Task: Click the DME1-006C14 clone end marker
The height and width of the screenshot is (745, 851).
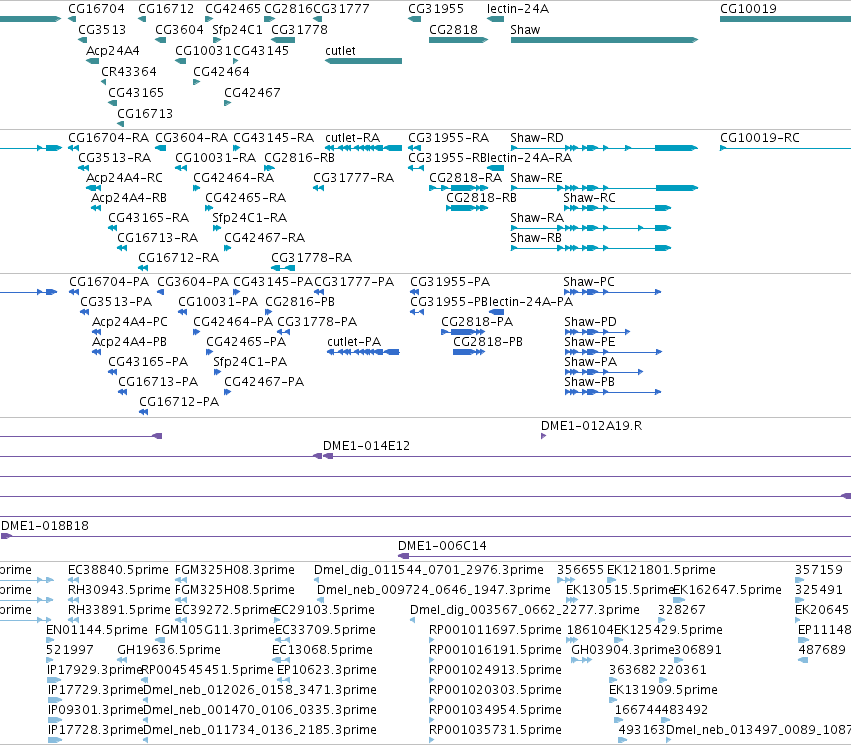Action: 403,556
